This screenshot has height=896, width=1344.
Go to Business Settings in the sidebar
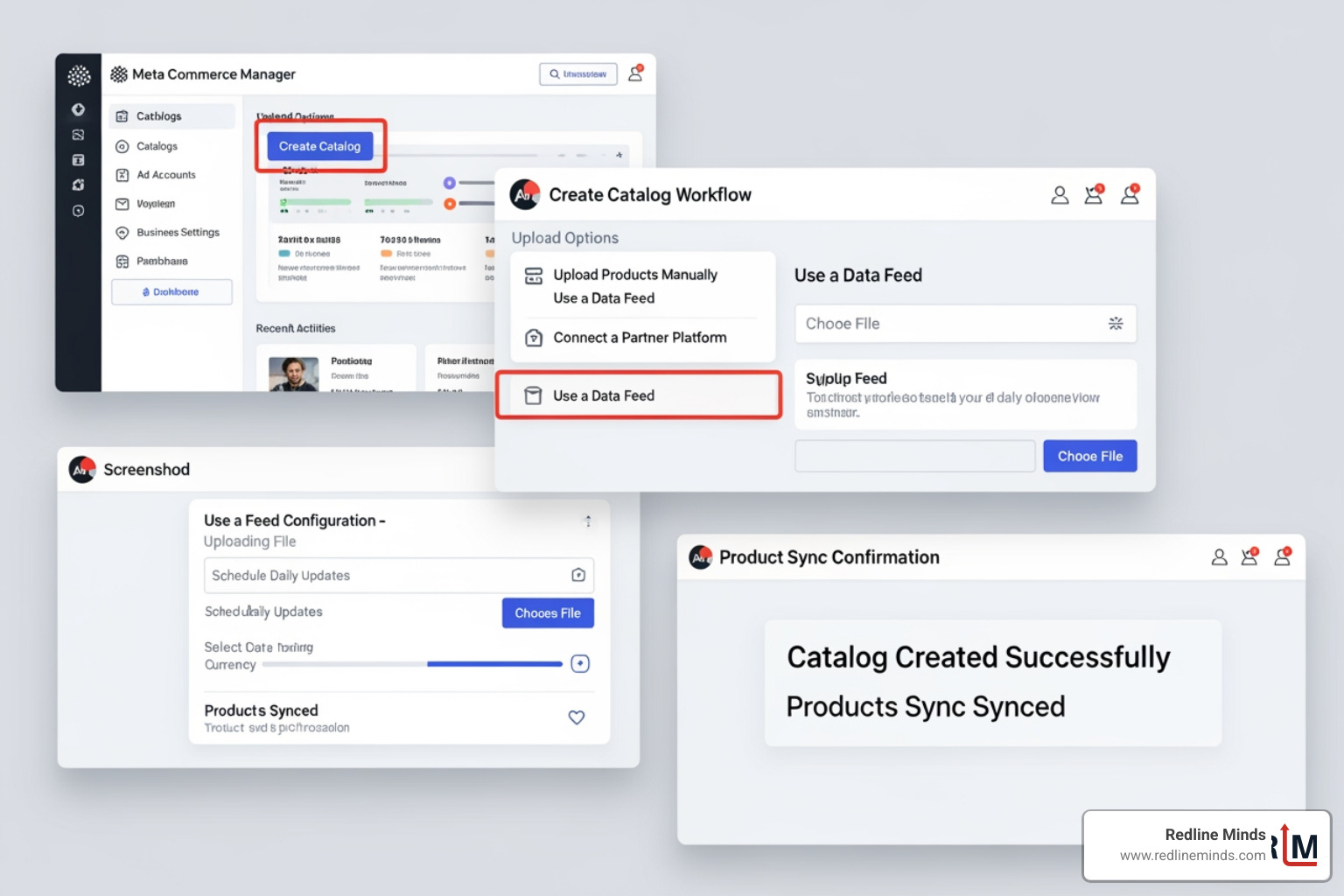coord(177,232)
